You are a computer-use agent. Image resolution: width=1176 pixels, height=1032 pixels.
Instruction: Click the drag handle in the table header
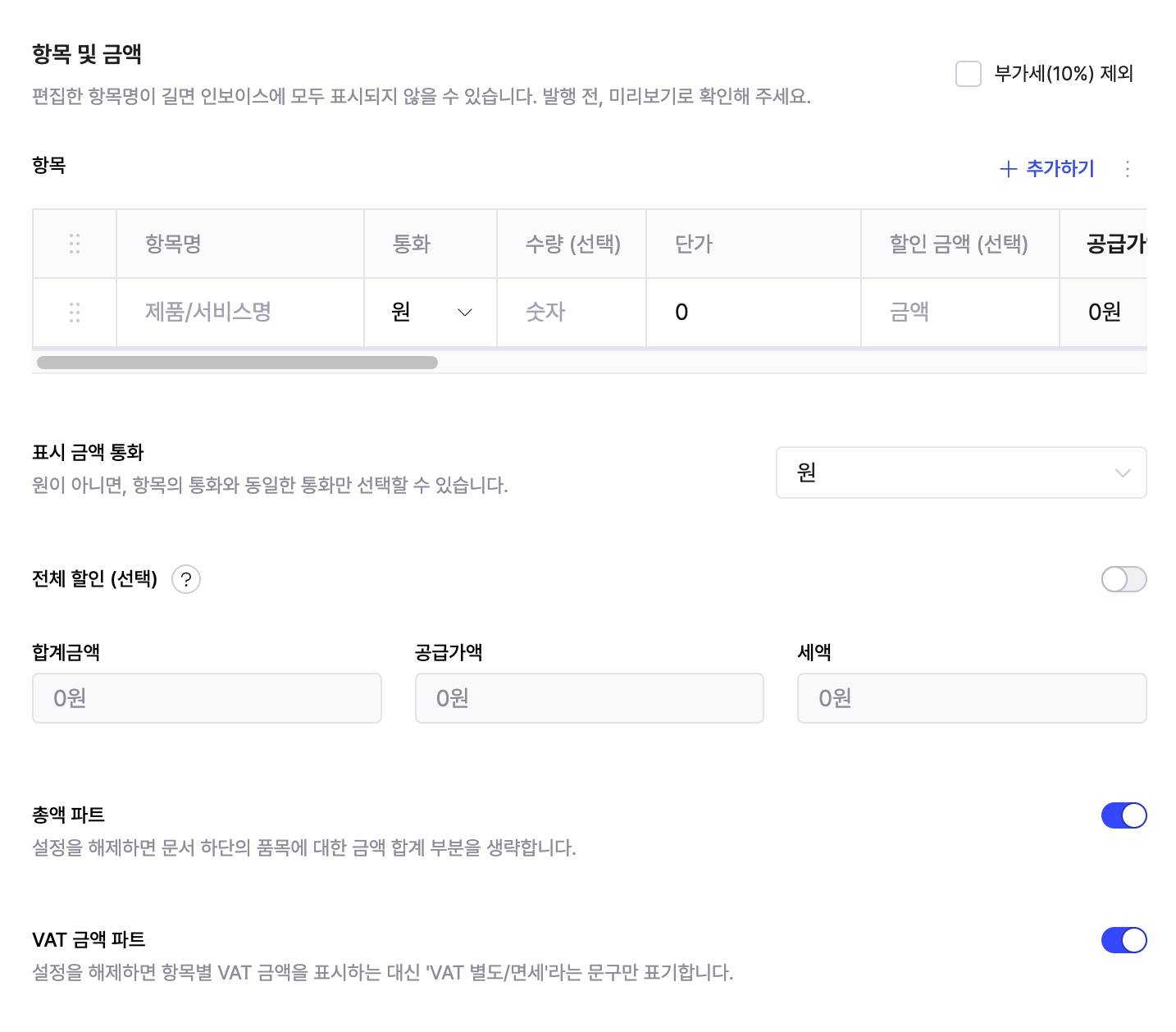coord(75,244)
